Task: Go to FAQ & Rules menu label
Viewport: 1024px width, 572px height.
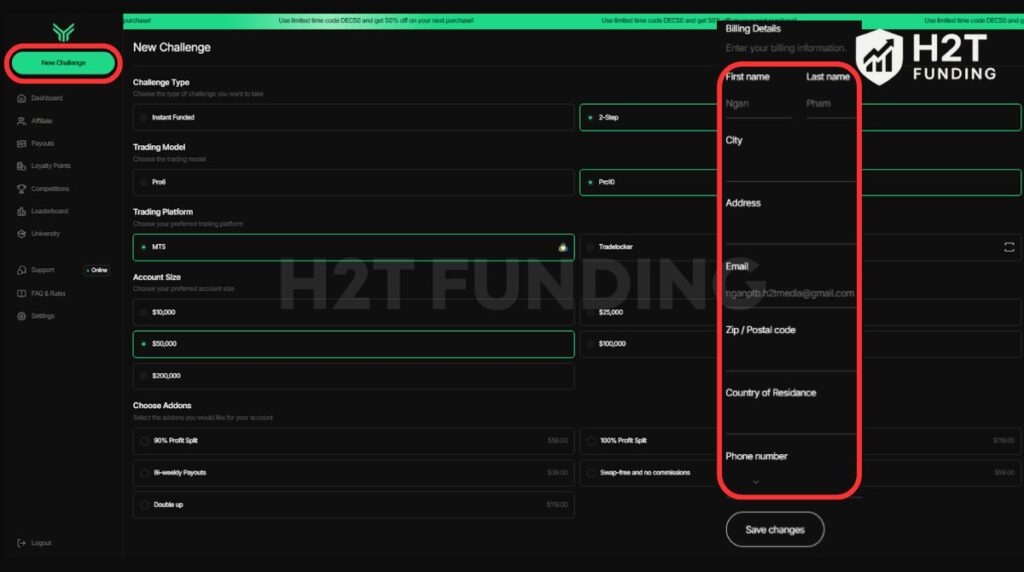Action: pos(48,293)
